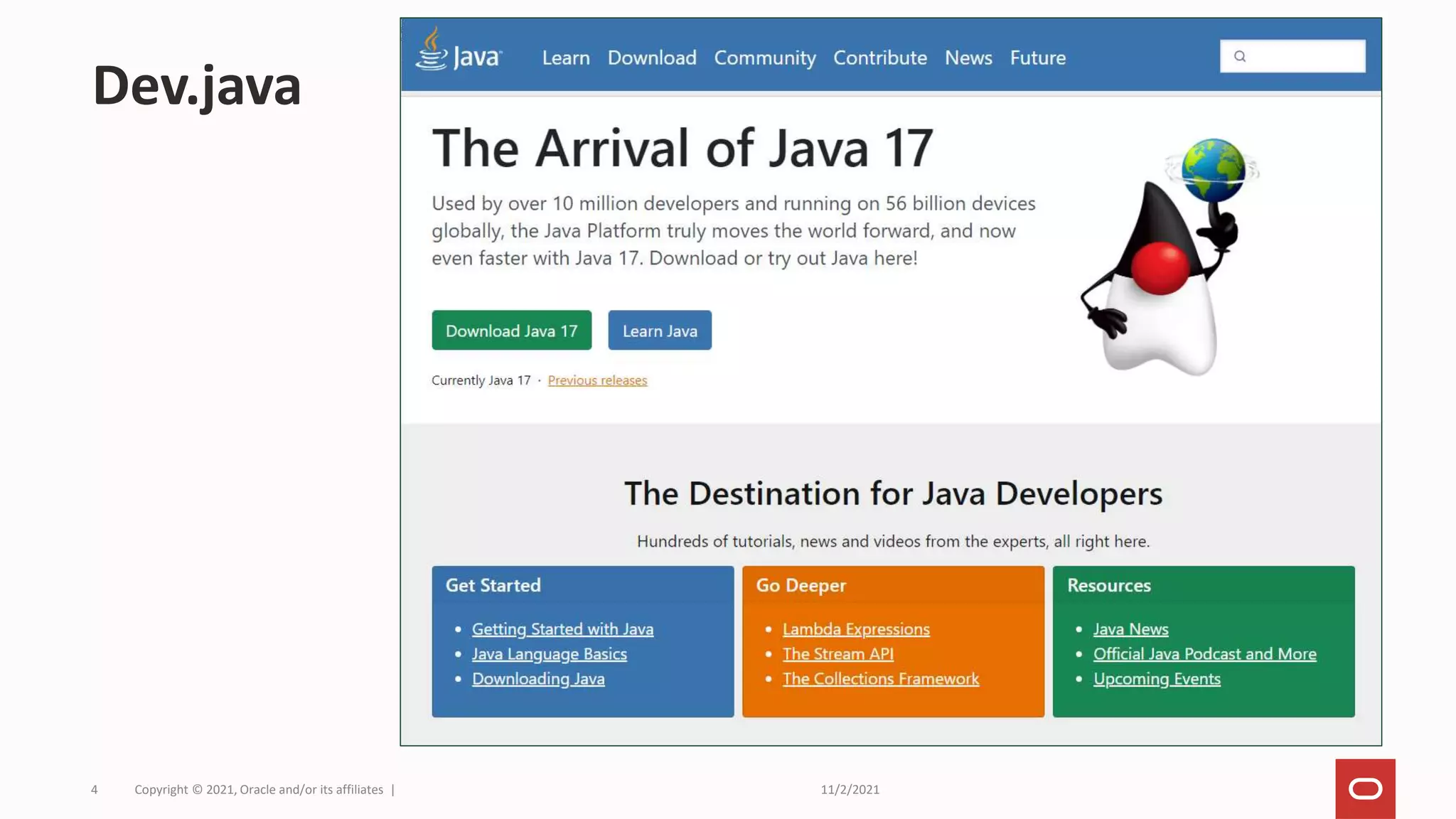Go to the Community section
This screenshot has height=819, width=1456.
[765, 58]
